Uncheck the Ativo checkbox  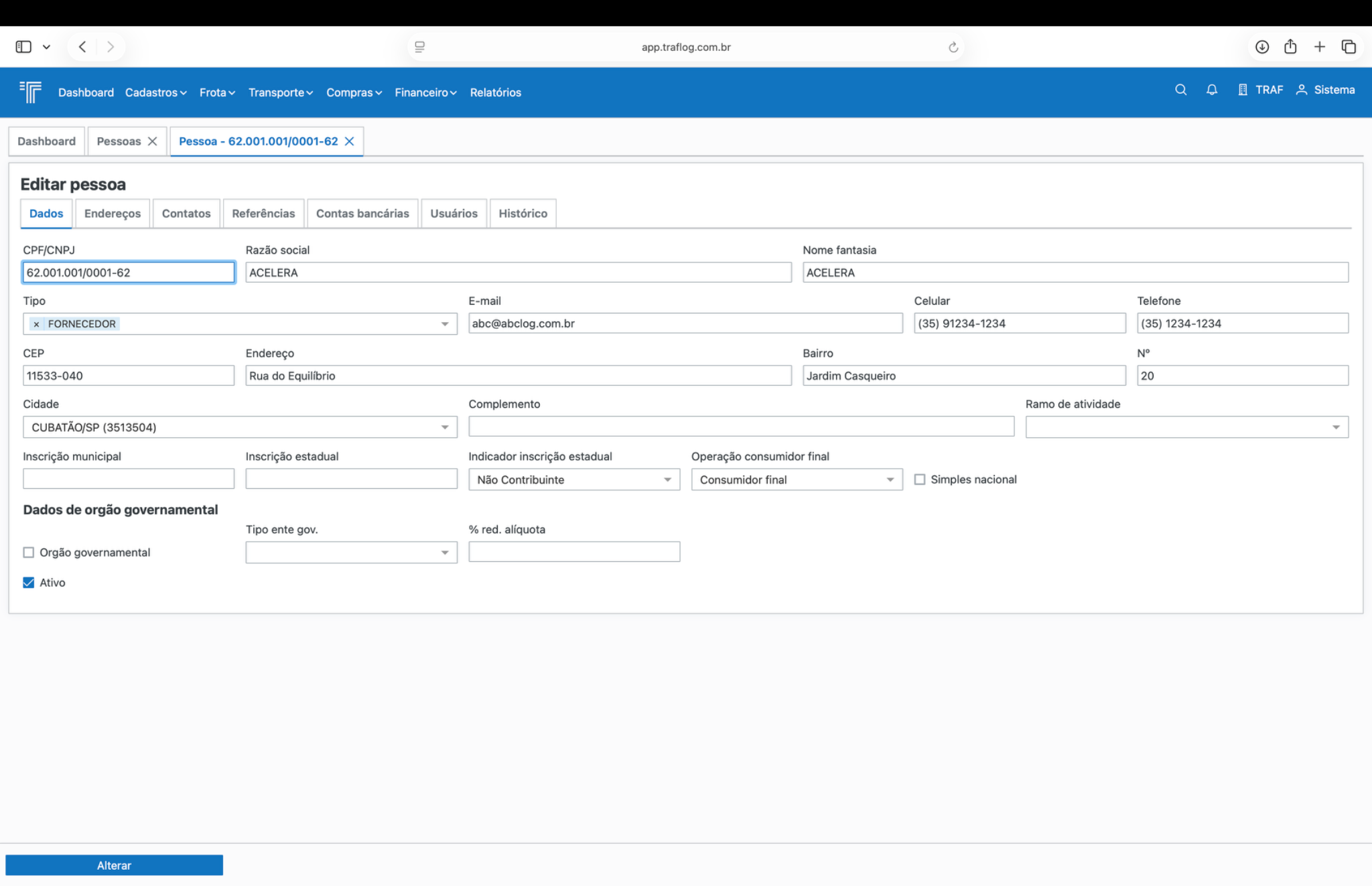[29, 583]
